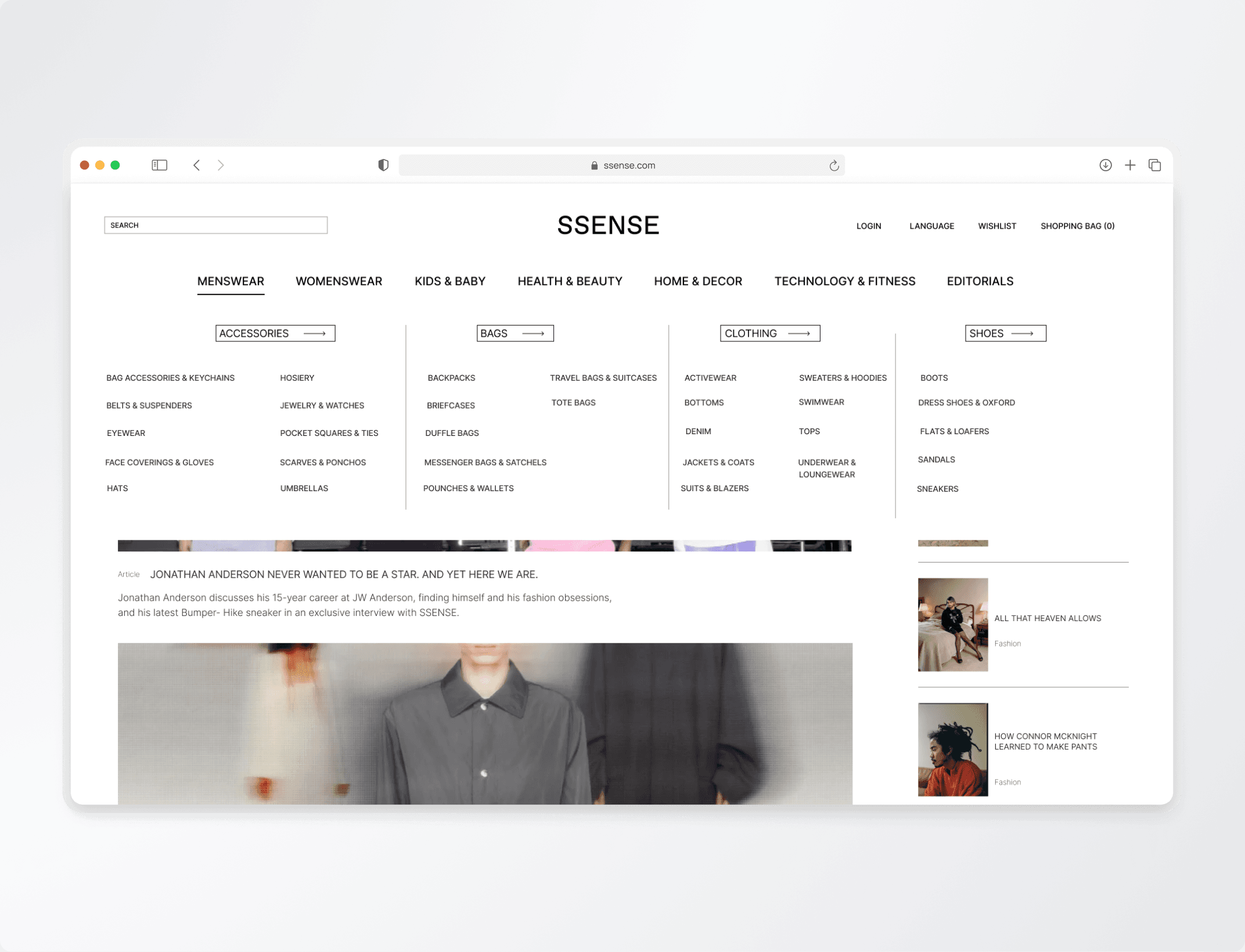Open the LOGIN link
This screenshot has height=952, width=1245.
tap(869, 226)
